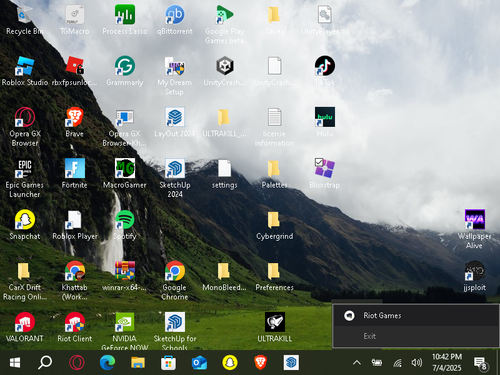Open the Wi-Fi network tray icon
This screenshot has width=500, height=375.
[397, 363]
